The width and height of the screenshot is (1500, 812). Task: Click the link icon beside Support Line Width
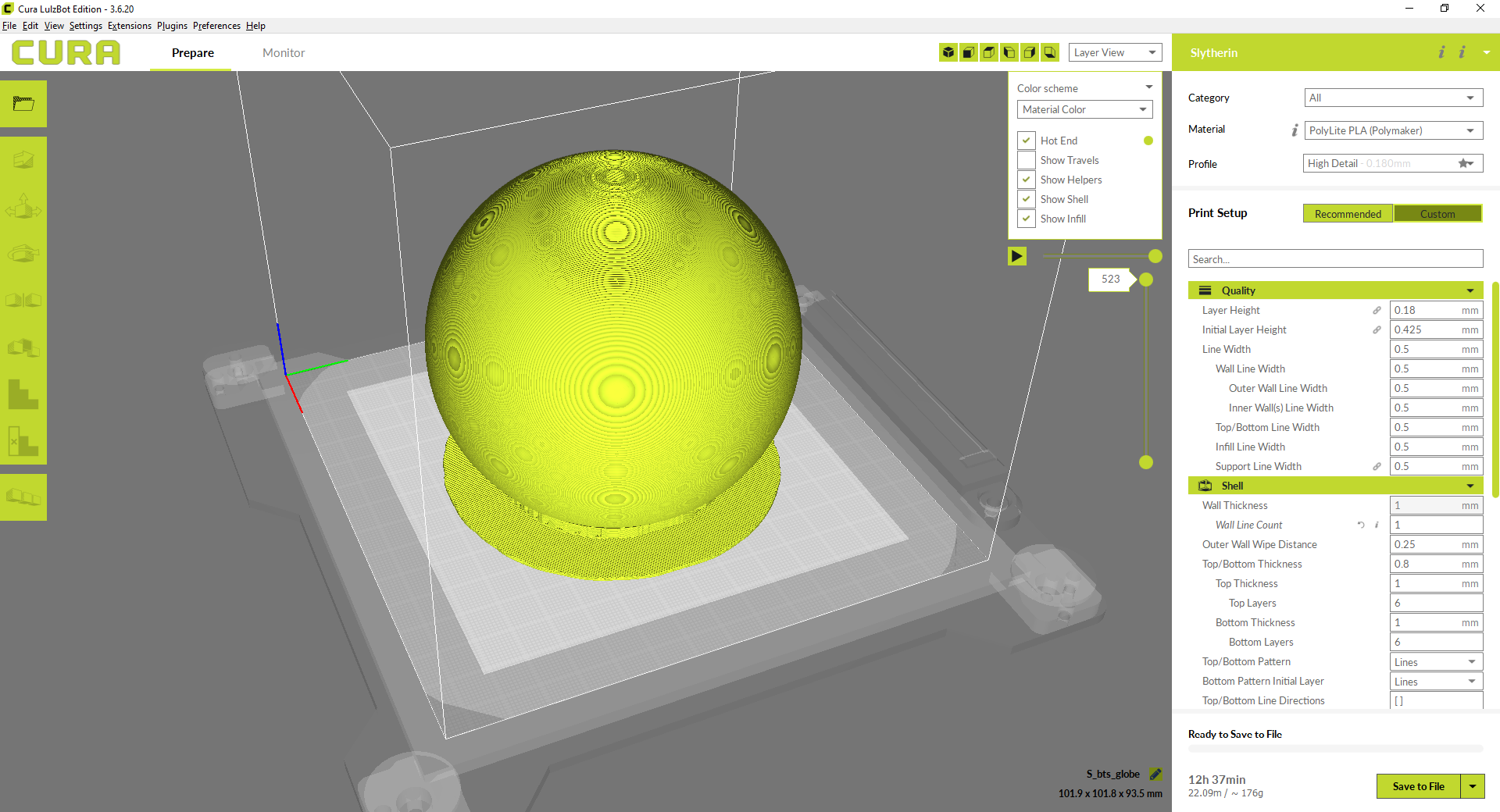(1377, 466)
